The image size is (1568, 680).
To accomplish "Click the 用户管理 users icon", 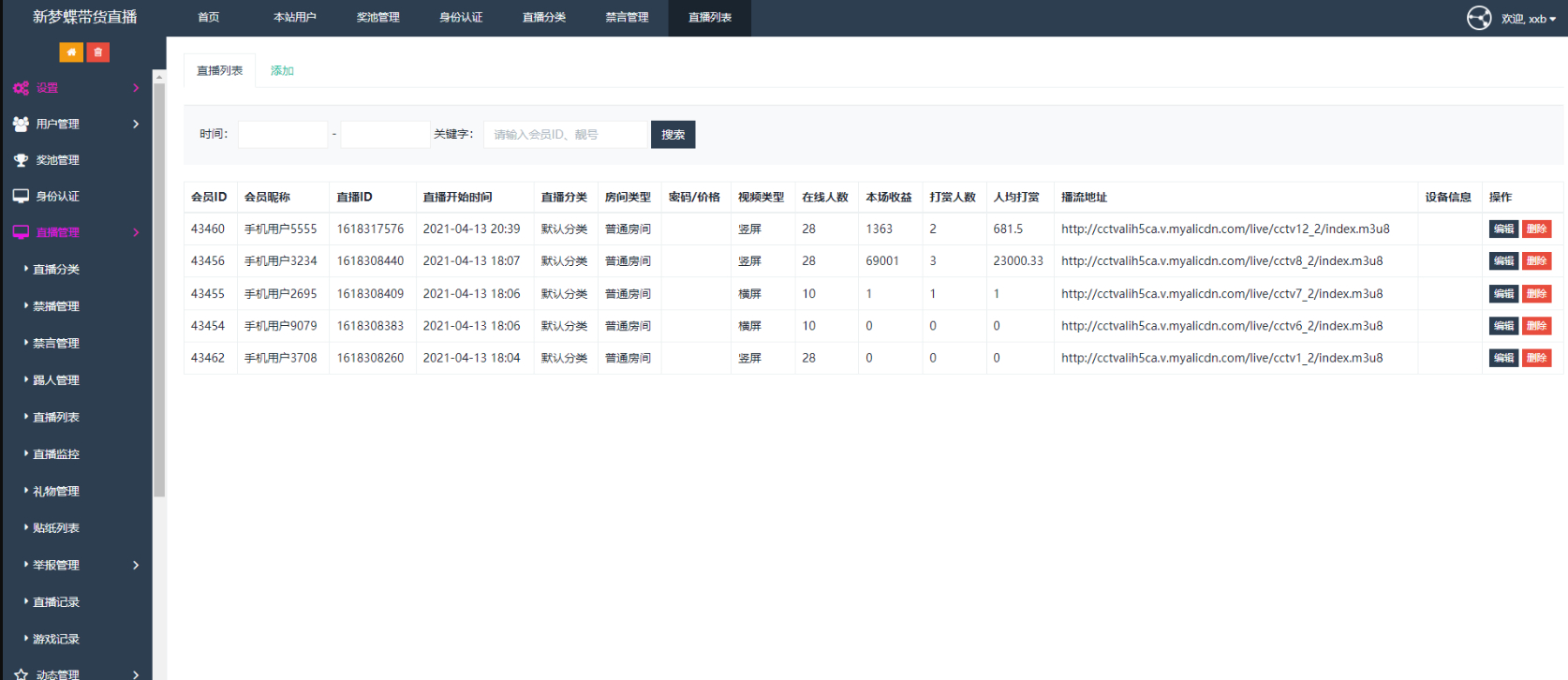I will (x=21, y=124).
